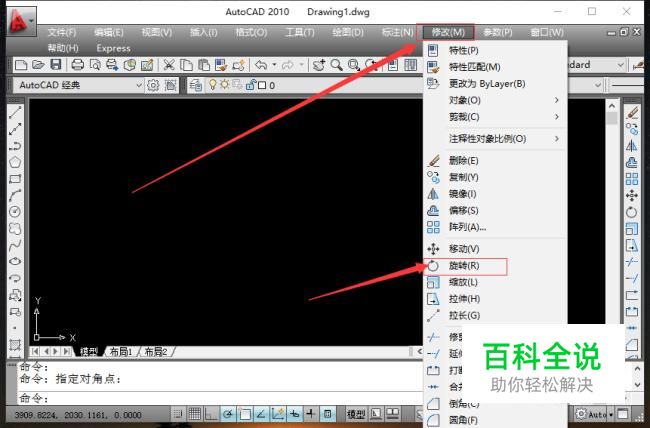
Task: Select the Revision Cloud tool
Action: 15,229
